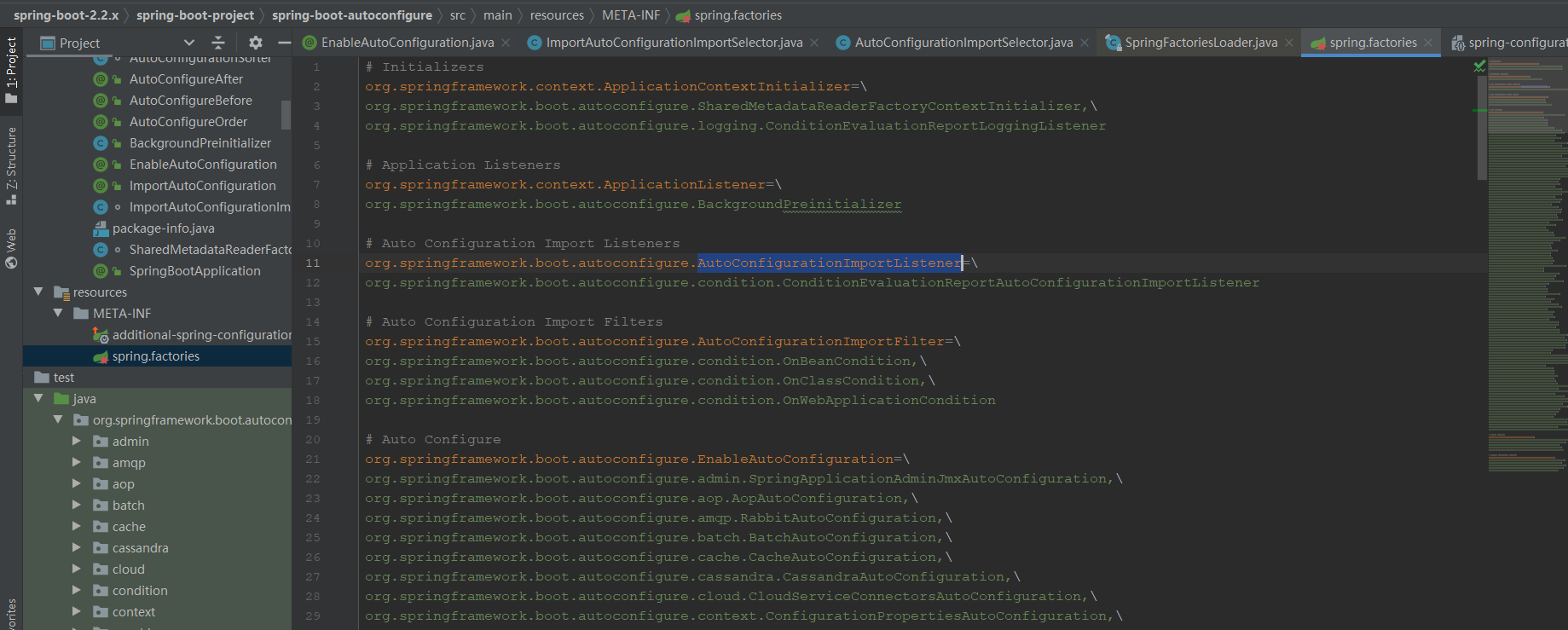Close the spring.factories editor tab
This screenshot has width=1568, height=630.
point(1428,43)
